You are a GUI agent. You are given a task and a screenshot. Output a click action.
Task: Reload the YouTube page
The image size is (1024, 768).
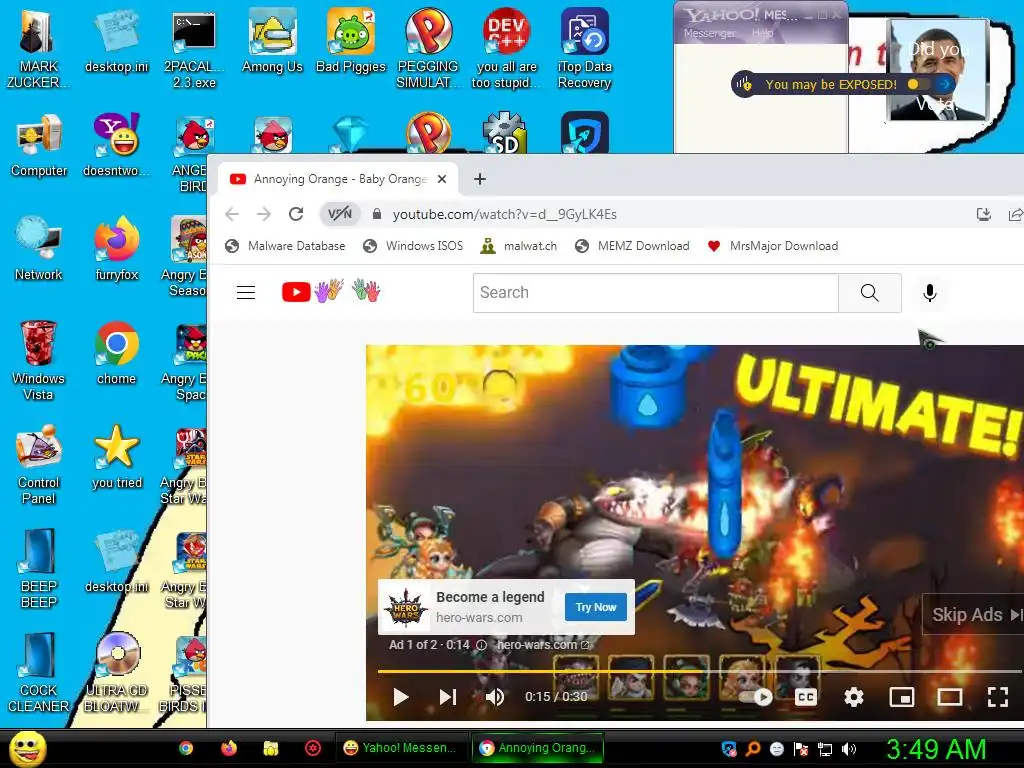click(296, 214)
